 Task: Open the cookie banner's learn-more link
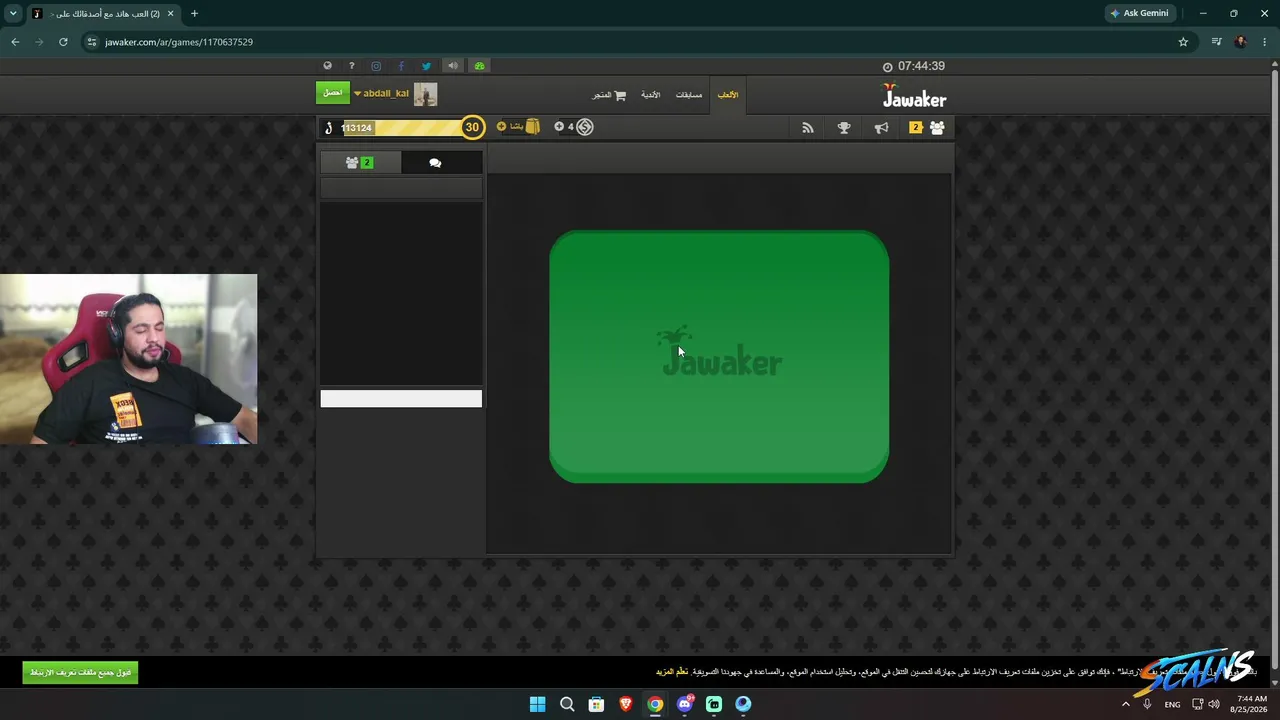(x=672, y=672)
